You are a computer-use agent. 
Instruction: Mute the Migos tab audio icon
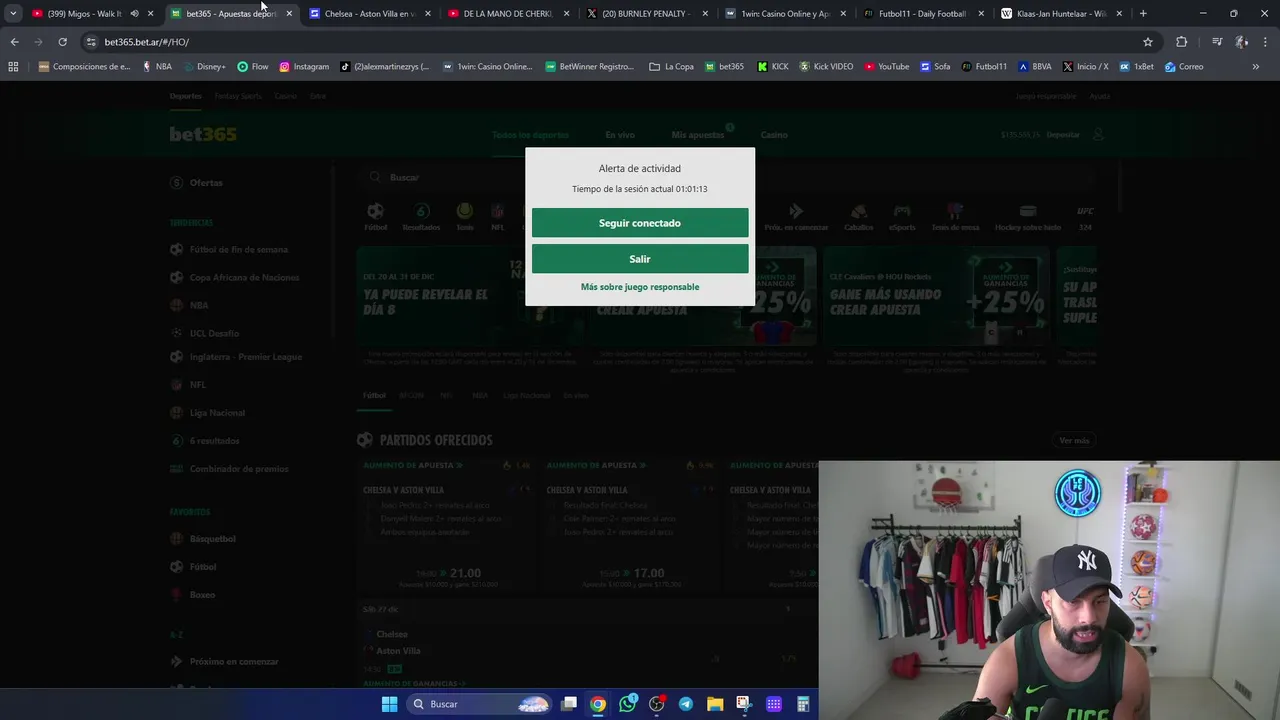(x=134, y=14)
